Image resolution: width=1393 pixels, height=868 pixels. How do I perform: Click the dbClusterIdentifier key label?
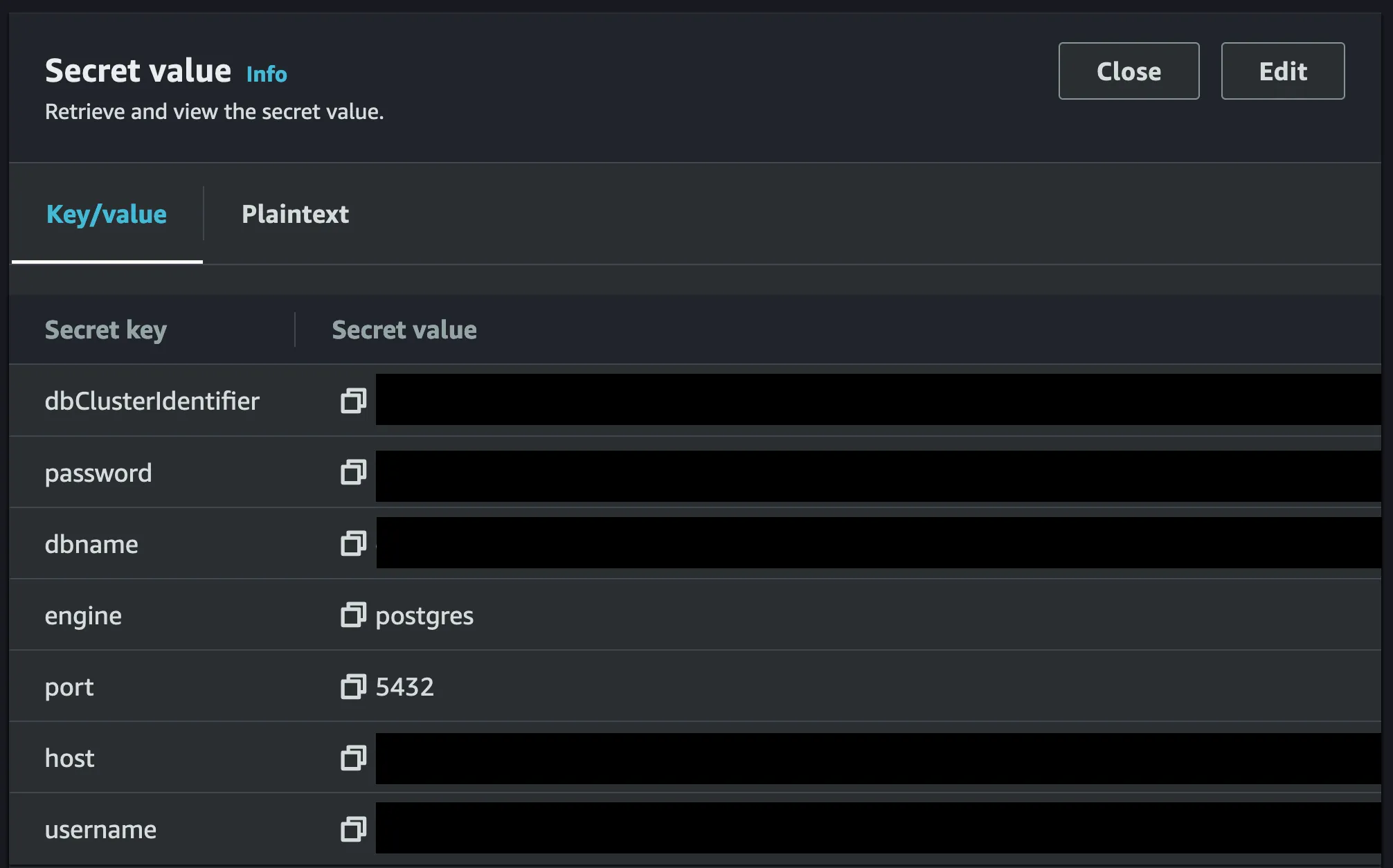point(152,401)
